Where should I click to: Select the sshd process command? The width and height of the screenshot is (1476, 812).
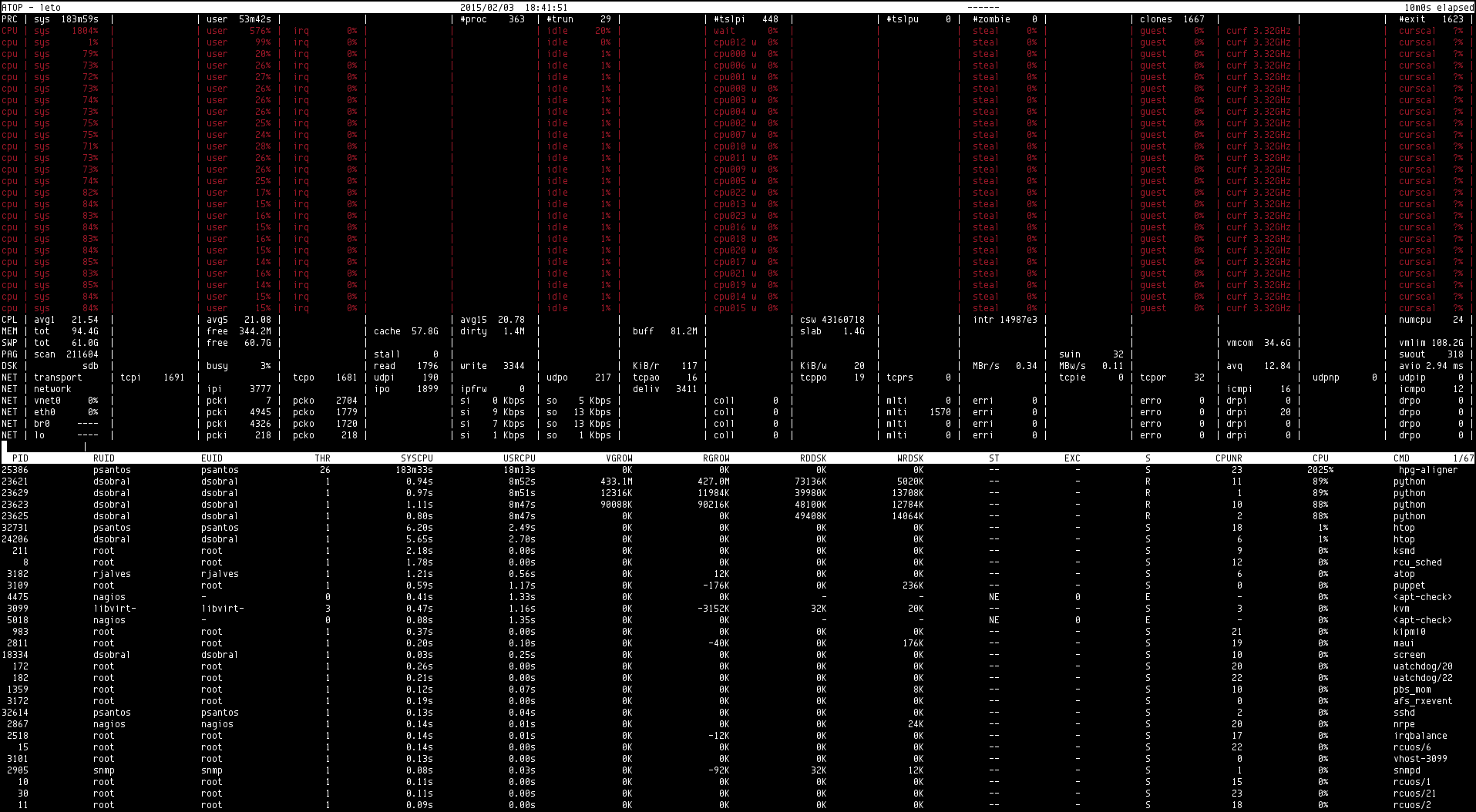click(x=1404, y=713)
